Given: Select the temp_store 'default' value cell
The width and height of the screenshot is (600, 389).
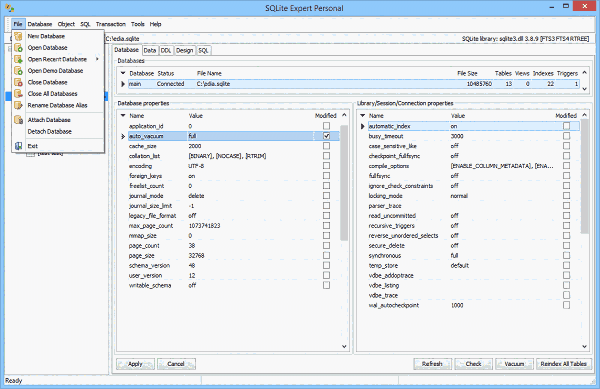Looking at the screenshot, I should (x=501, y=265).
